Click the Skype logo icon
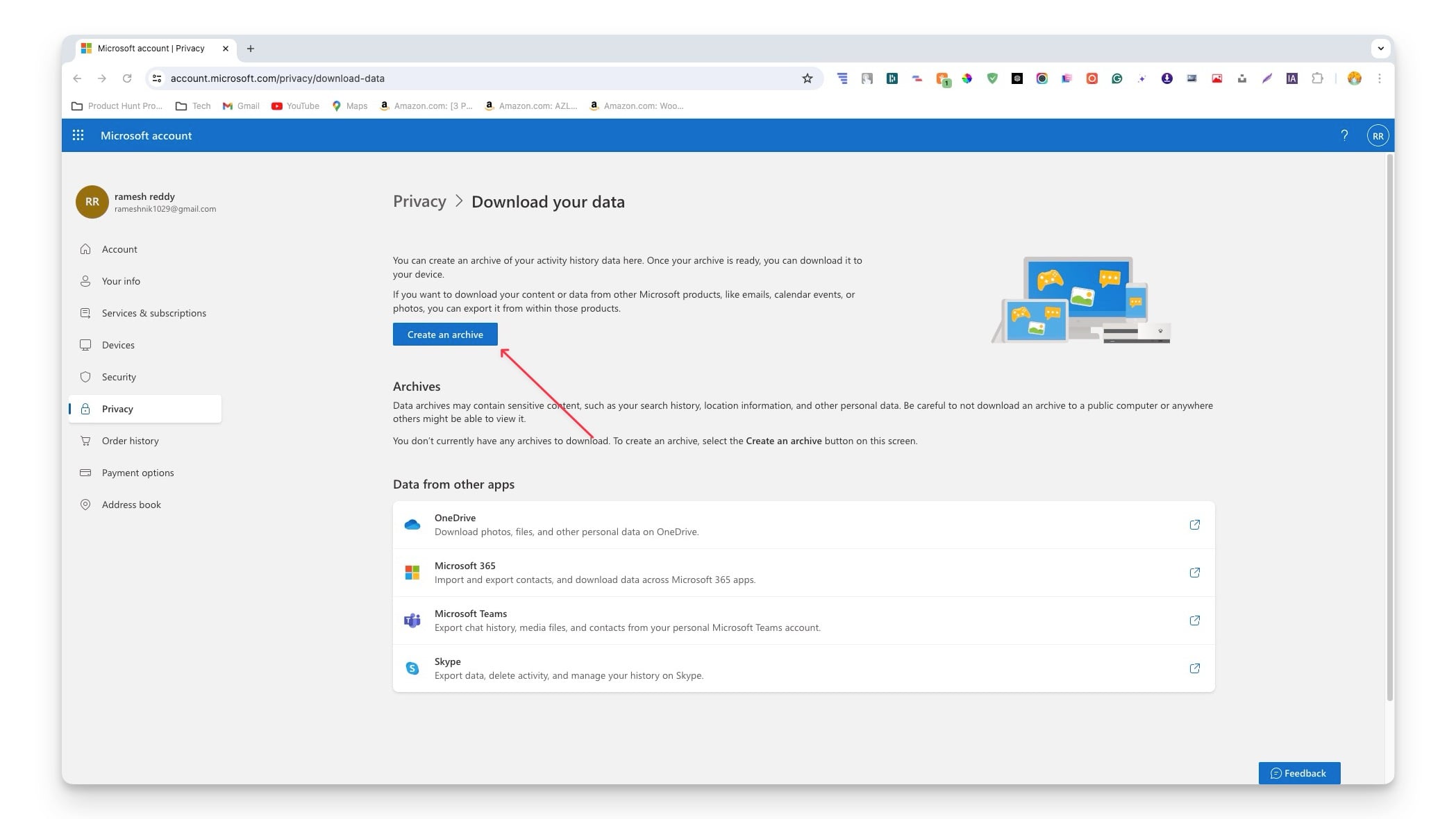The height and width of the screenshot is (819, 1456). pos(412,668)
